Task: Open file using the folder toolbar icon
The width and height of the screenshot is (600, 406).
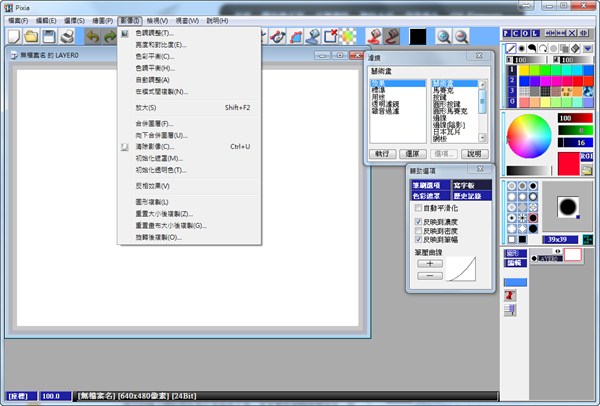Action: tap(31, 37)
